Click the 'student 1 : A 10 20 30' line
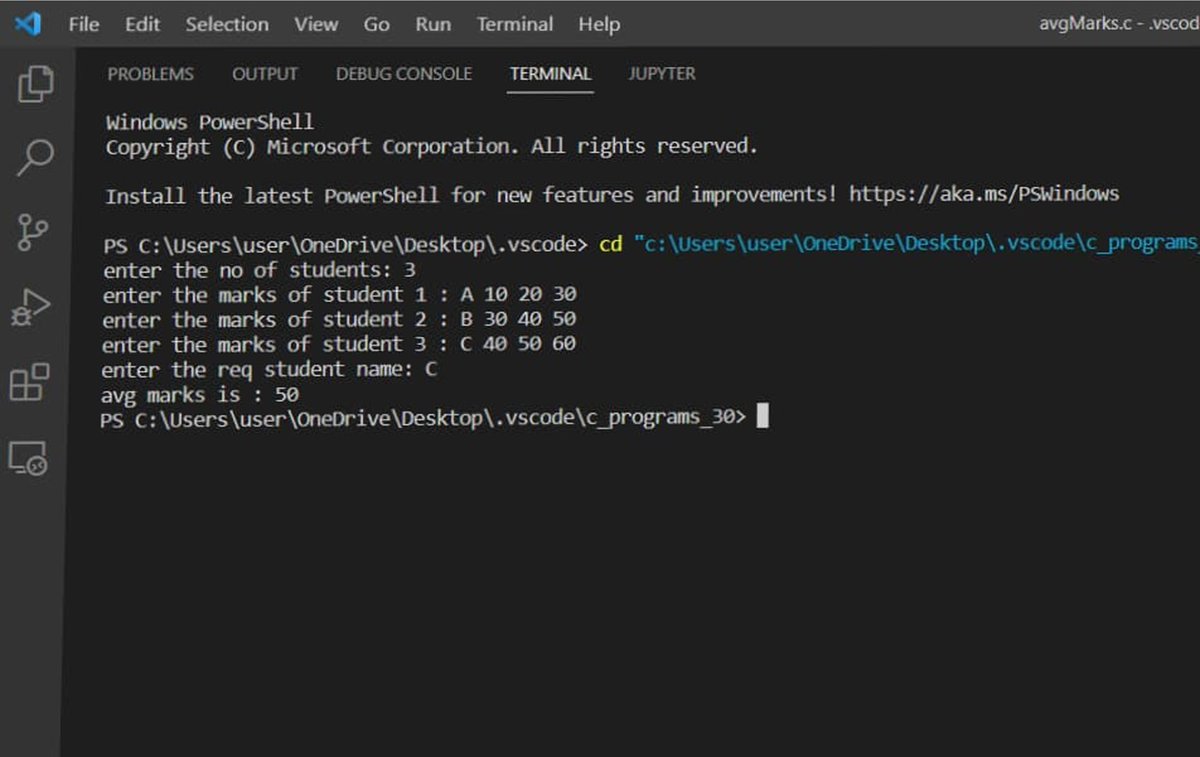This screenshot has height=757, width=1200. click(x=340, y=295)
